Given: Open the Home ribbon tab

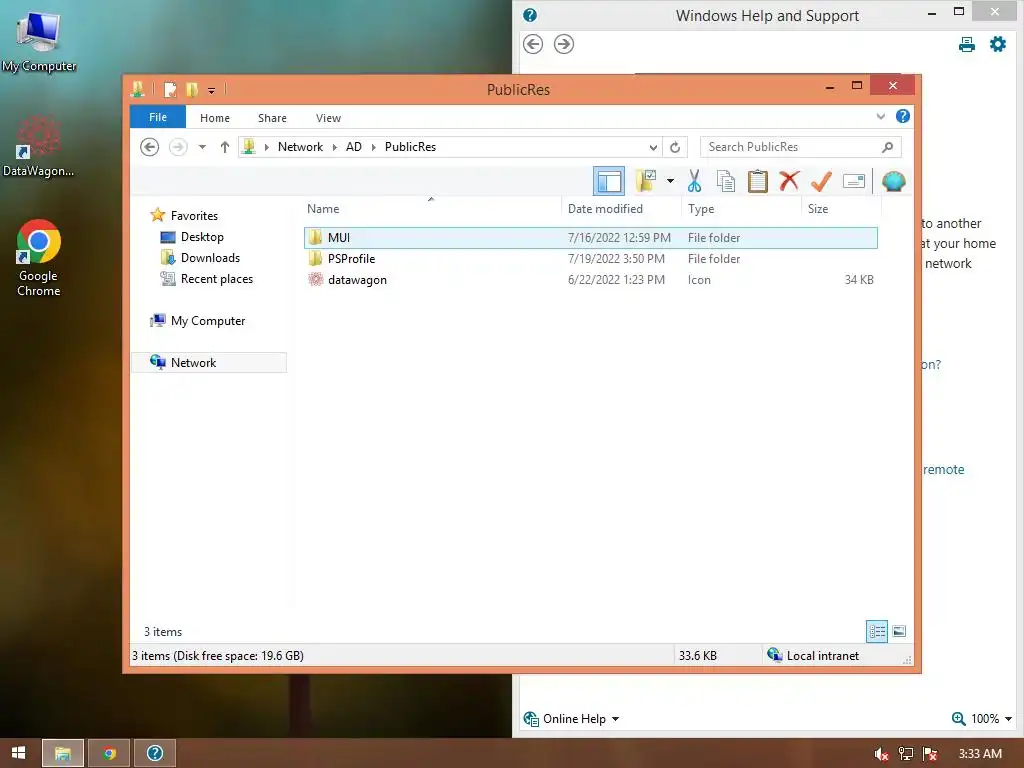Looking at the screenshot, I should pos(215,118).
